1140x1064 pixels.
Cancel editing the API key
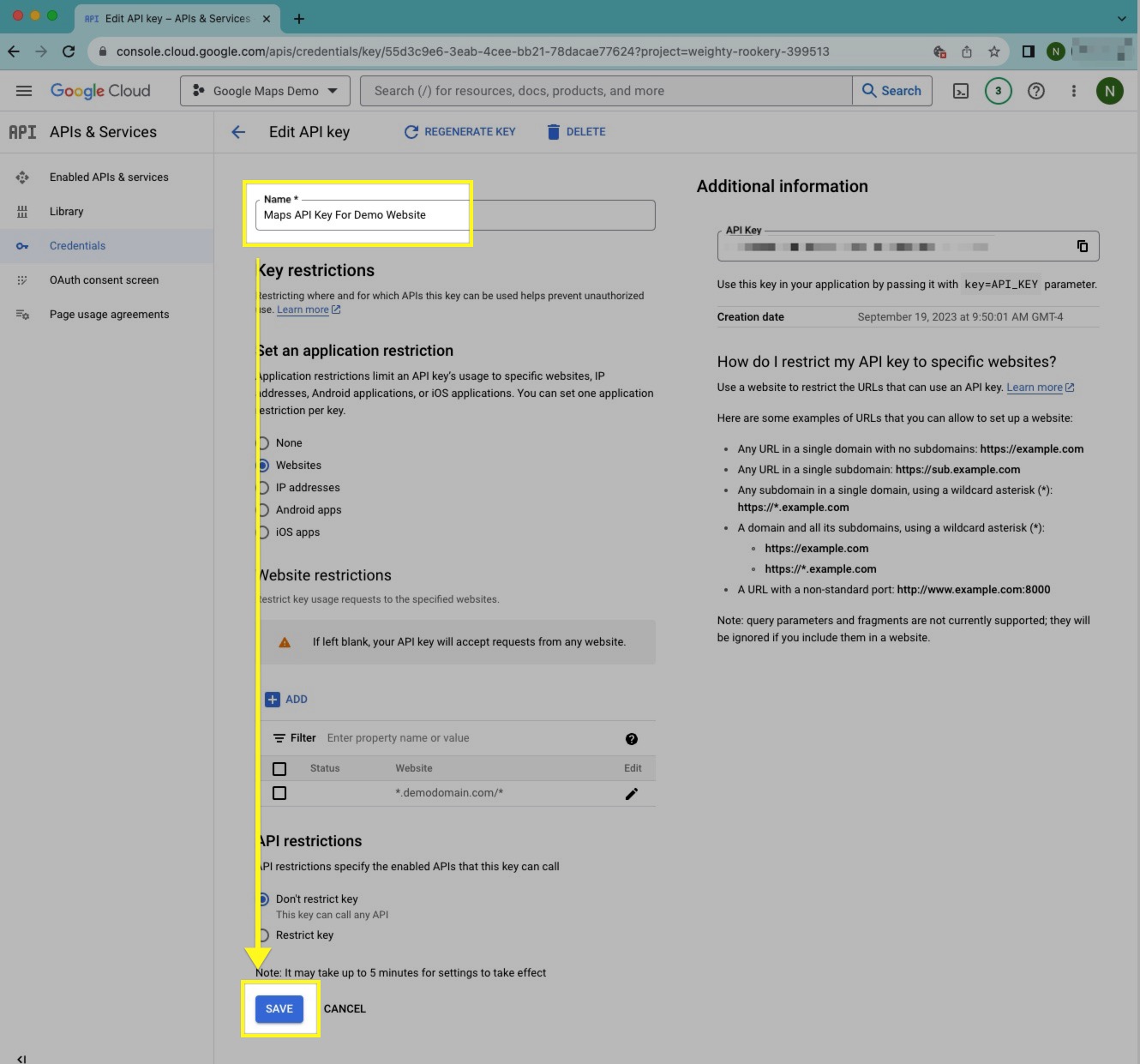pos(345,1009)
